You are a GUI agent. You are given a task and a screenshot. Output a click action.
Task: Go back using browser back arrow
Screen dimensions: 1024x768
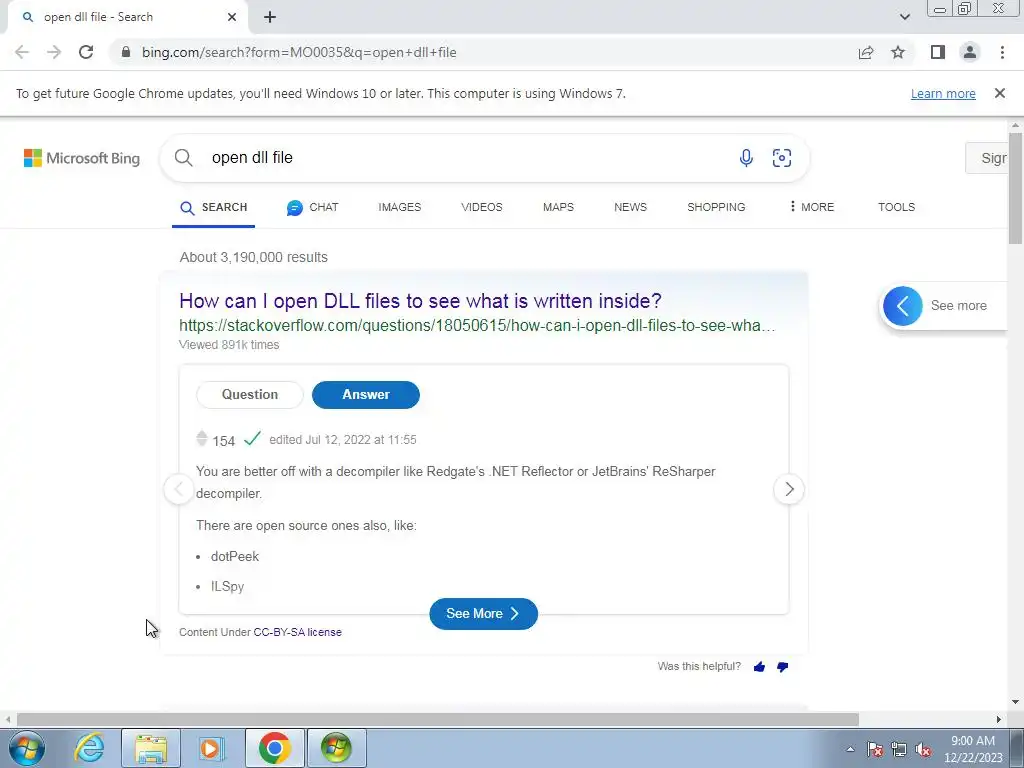point(22,52)
